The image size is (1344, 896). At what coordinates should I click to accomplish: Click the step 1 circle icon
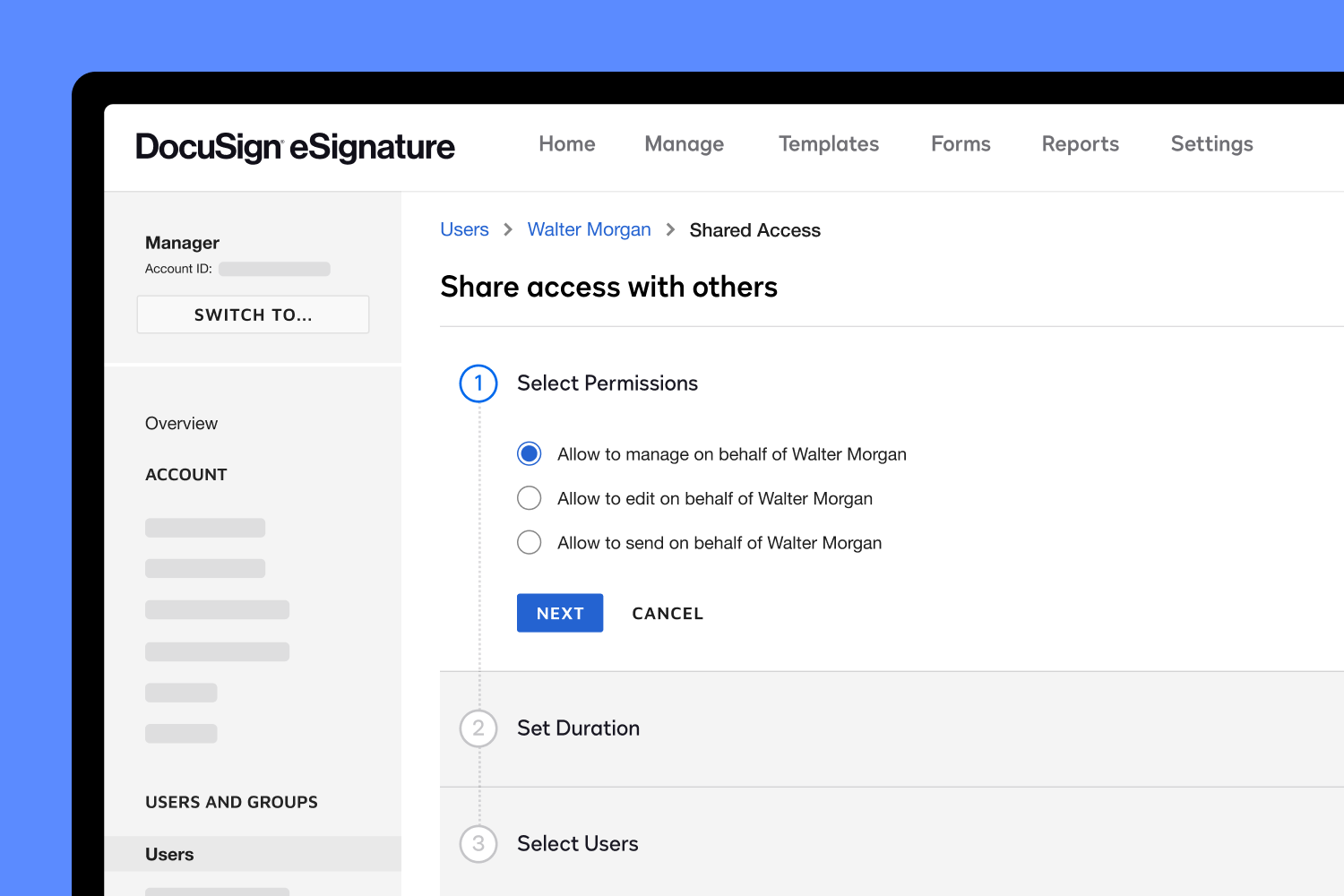478,383
